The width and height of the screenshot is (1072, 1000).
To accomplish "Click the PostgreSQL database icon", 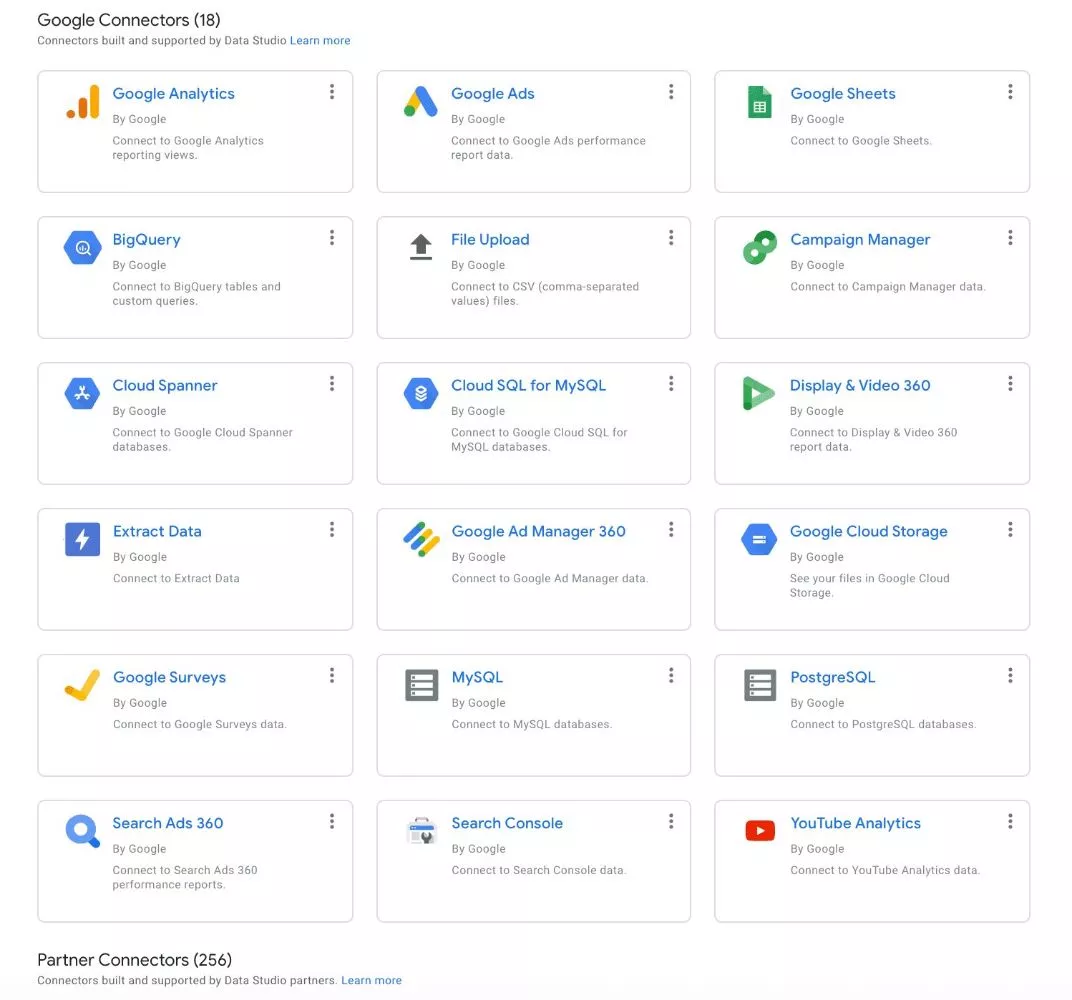I will coord(760,685).
